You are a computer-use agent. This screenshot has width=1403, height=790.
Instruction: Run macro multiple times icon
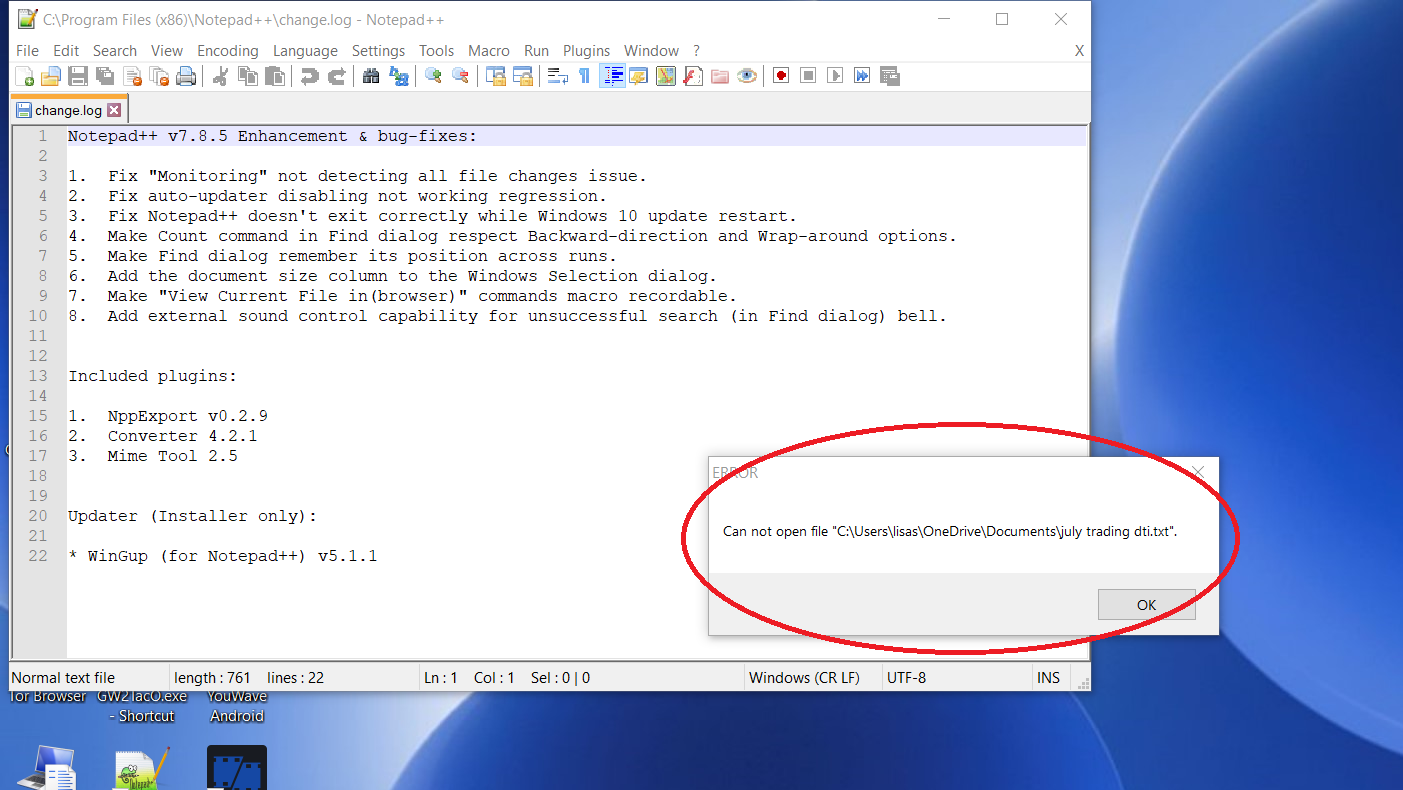point(862,76)
